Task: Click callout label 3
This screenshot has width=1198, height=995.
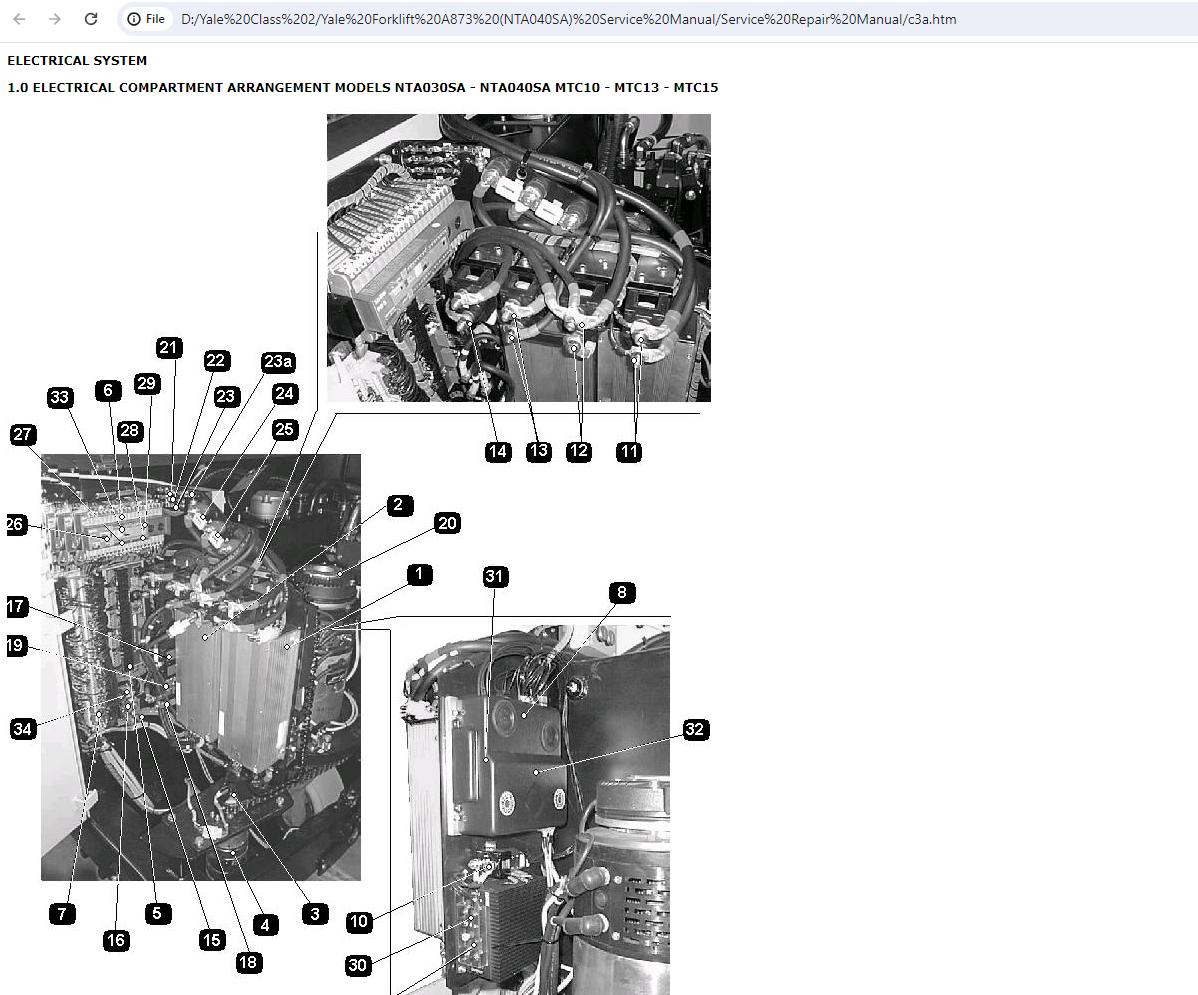Action: [x=315, y=913]
